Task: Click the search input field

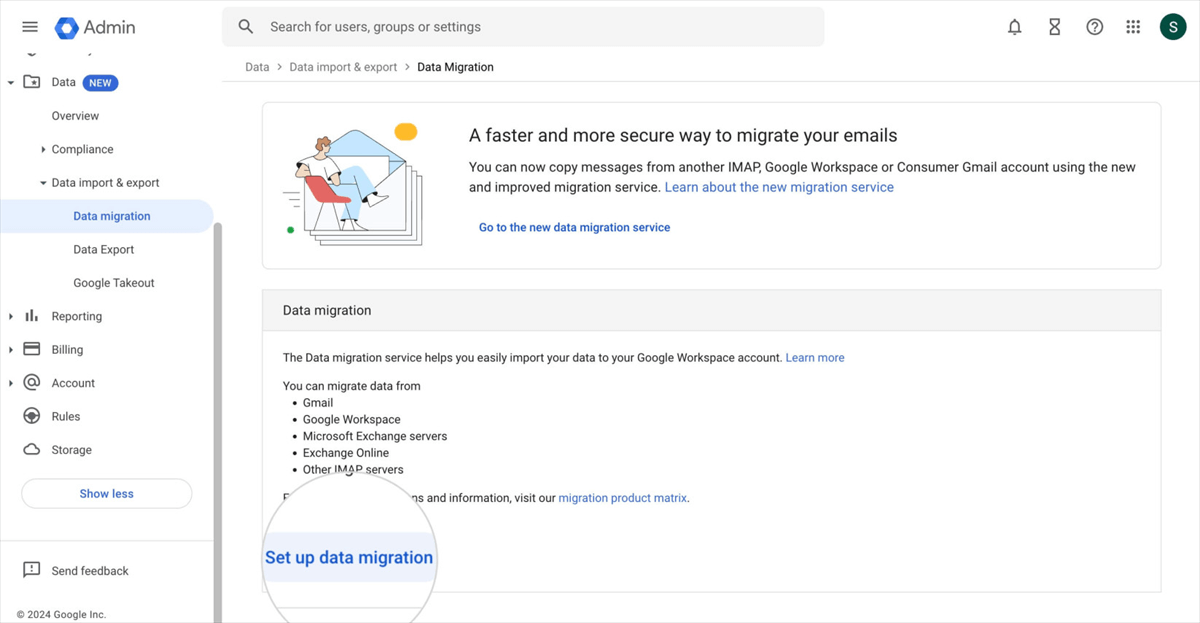Action: coord(540,27)
